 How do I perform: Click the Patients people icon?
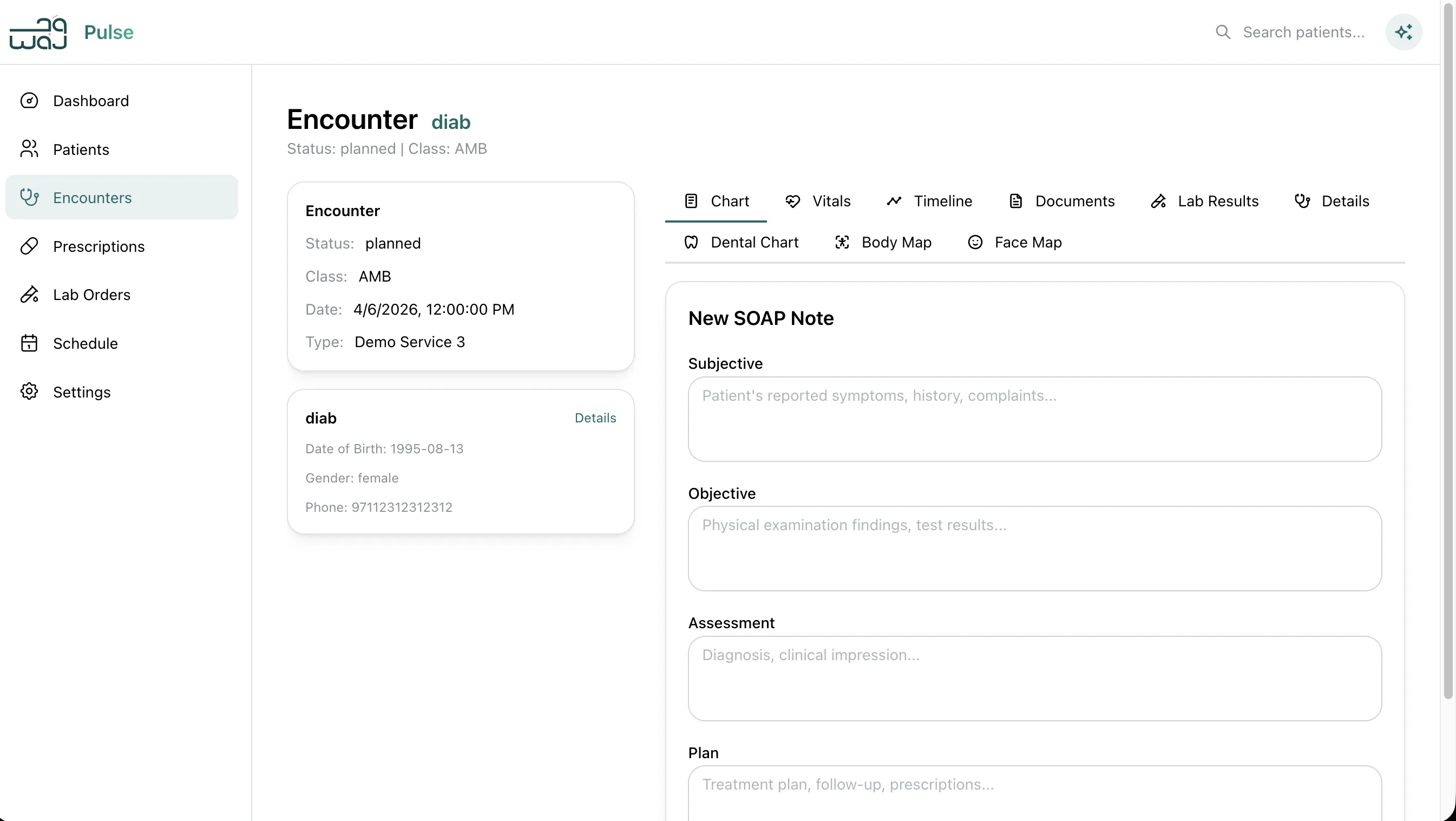pyautogui.click(x=29, y=149)
